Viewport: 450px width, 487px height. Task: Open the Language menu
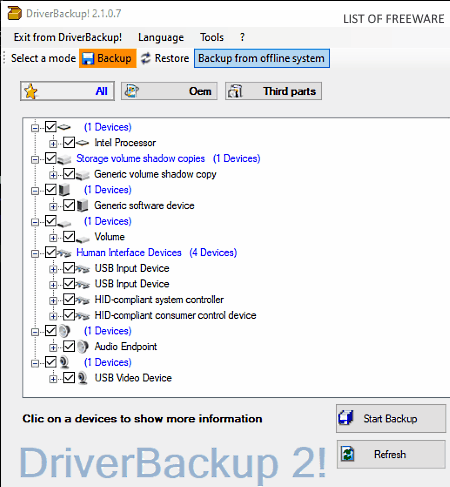(x=161, y=37)
